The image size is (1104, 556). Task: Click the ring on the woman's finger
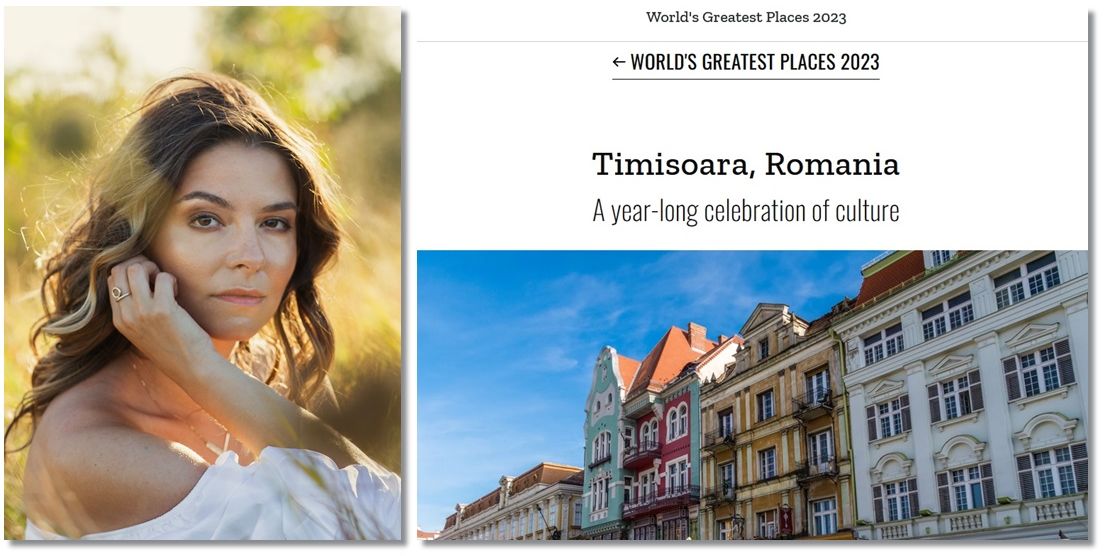(120, 293)
